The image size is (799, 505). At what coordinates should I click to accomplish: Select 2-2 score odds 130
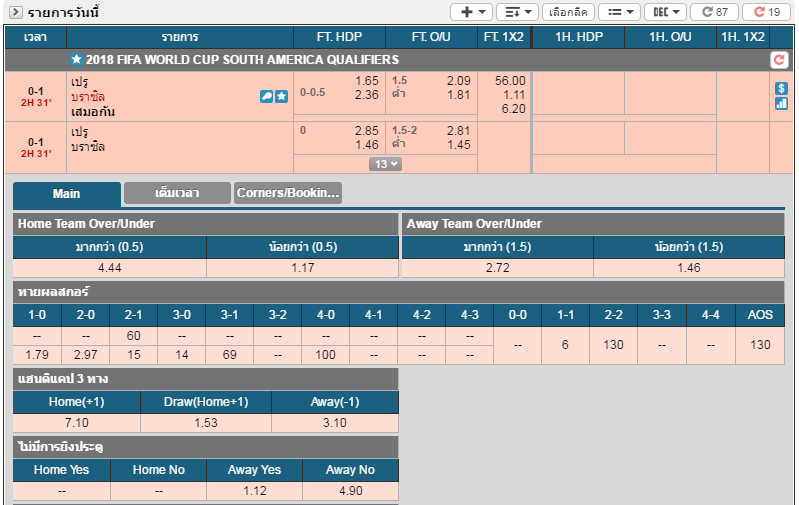pyautogui.click(x=613, y=345)
